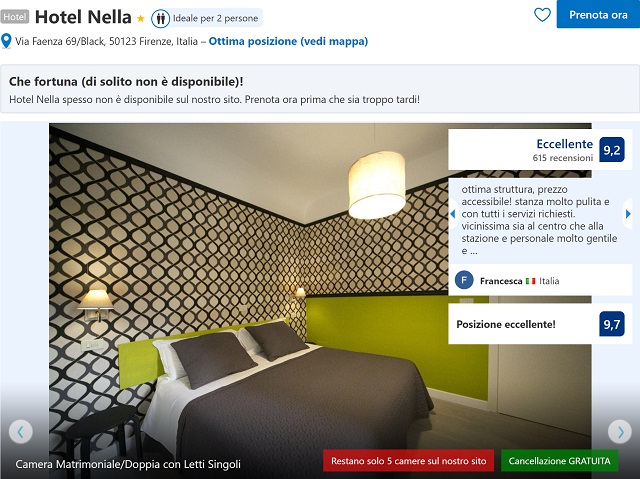
Task: Go to previous review with left triangle
Action: (x=453, y=214)
